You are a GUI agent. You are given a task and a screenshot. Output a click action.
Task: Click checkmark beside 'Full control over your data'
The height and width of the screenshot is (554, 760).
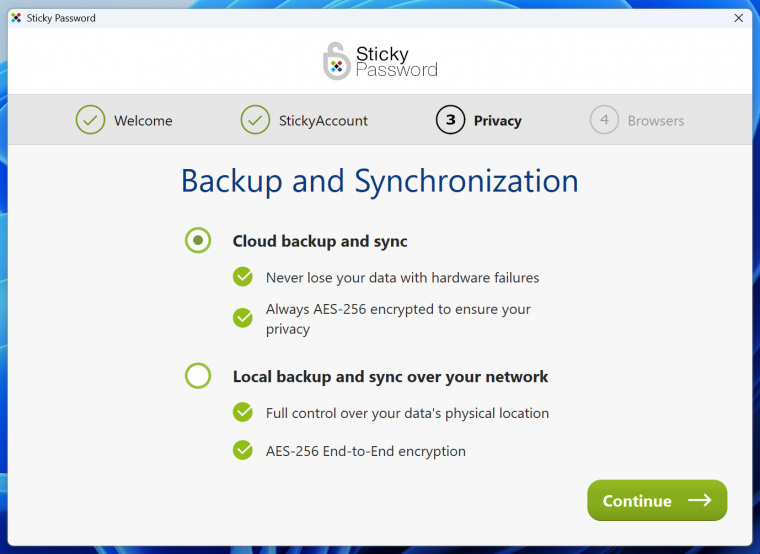click(x=243, y=412)
